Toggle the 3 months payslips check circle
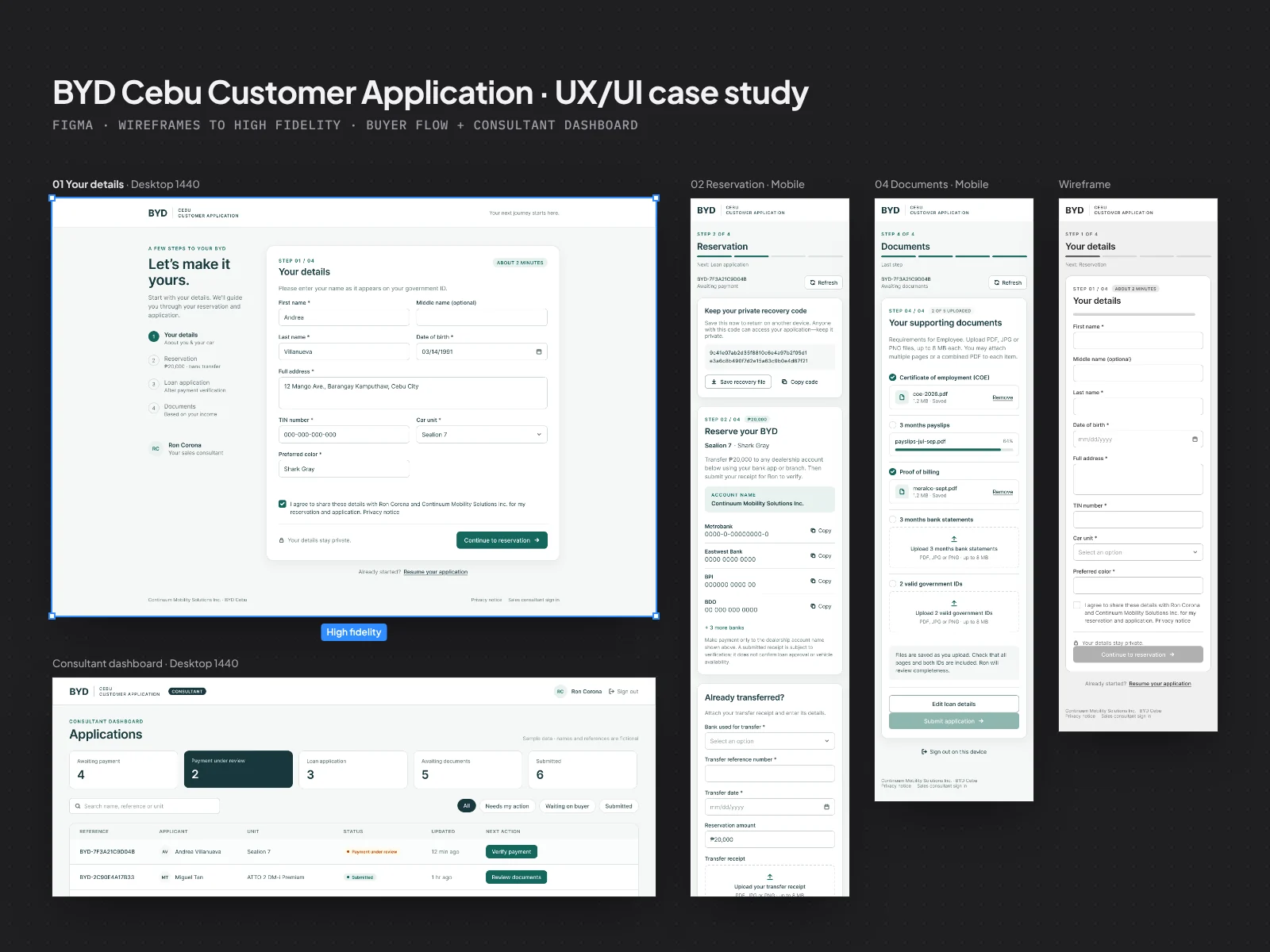The width and height of the screenshot is (1270, 952). coord(893,425)
